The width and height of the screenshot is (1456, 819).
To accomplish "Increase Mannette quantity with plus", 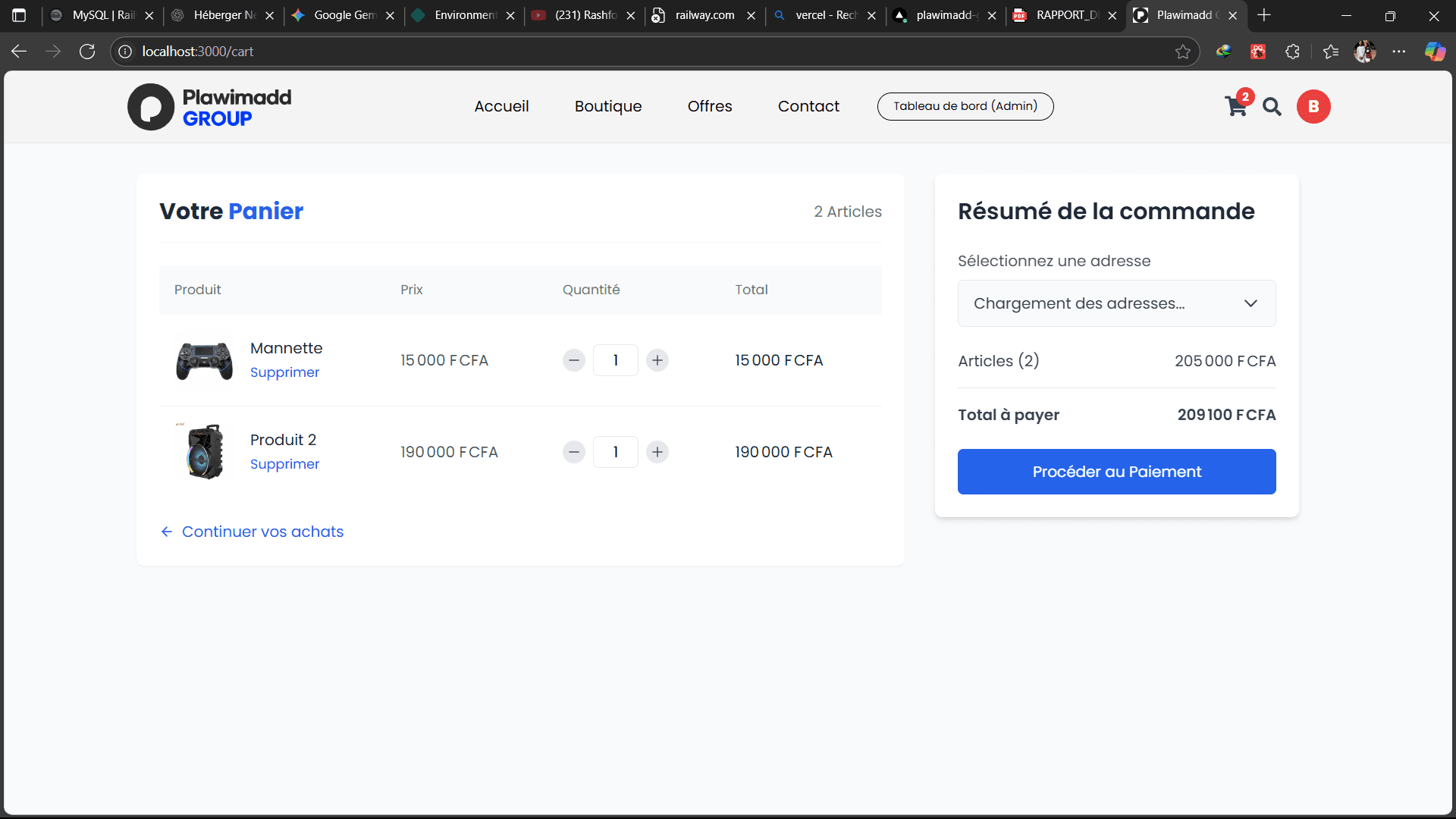I will coord(657,360).
